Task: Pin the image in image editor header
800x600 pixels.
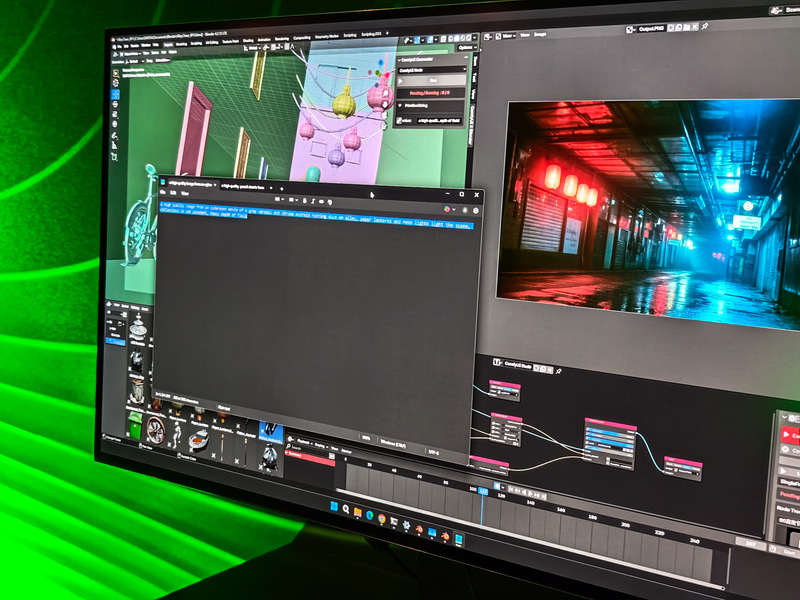Action: [705, 26]
